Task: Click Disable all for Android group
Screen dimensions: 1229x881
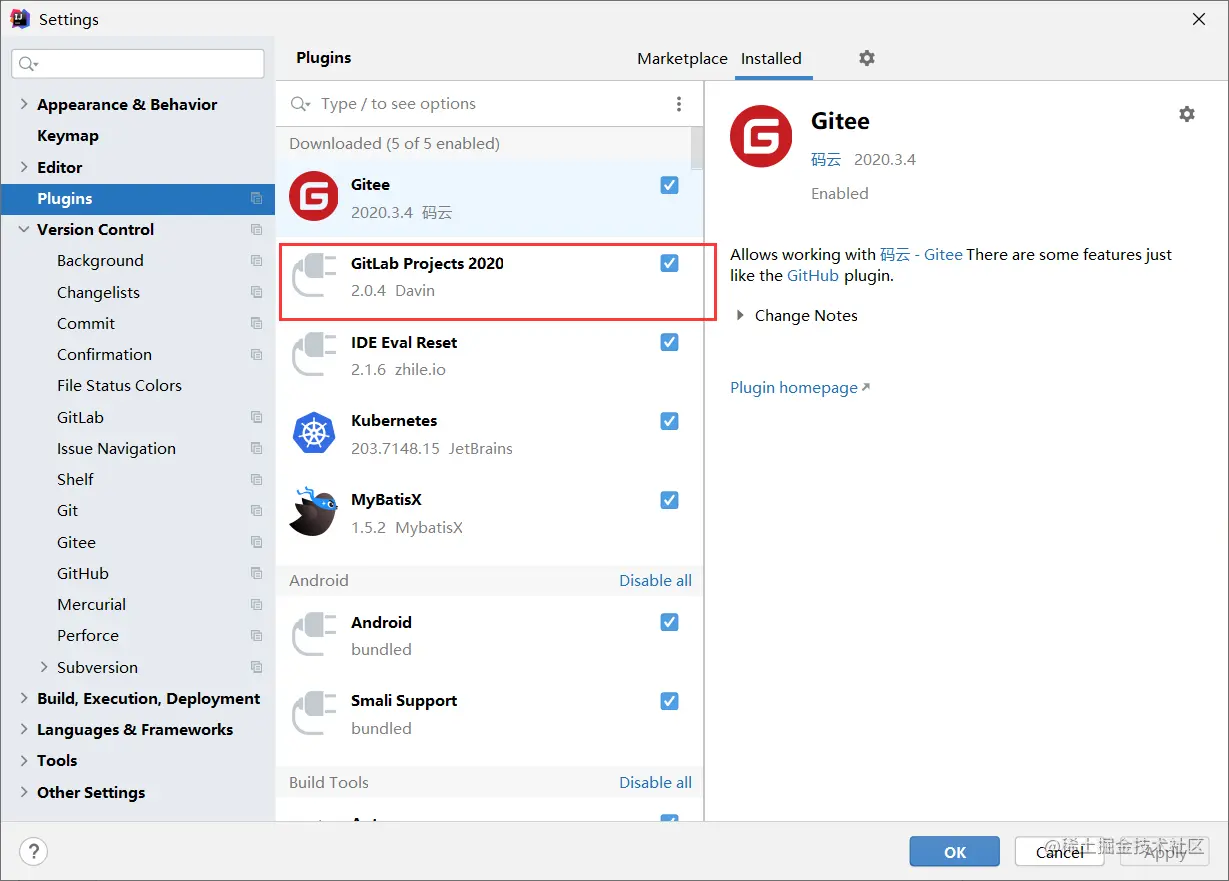Action: (x=655, y=580)
